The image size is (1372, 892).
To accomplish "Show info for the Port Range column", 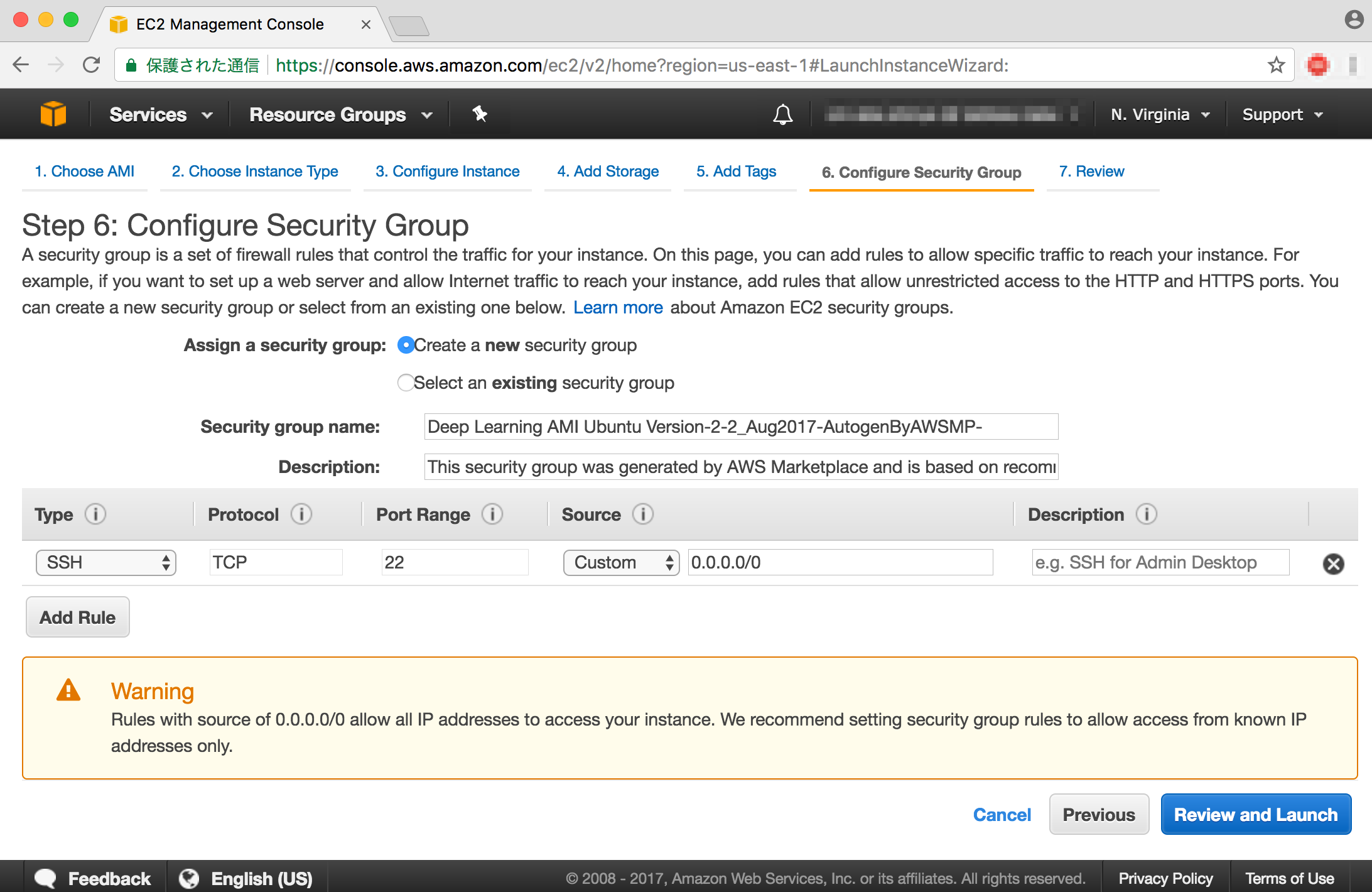I will click(x=492, y=514).
